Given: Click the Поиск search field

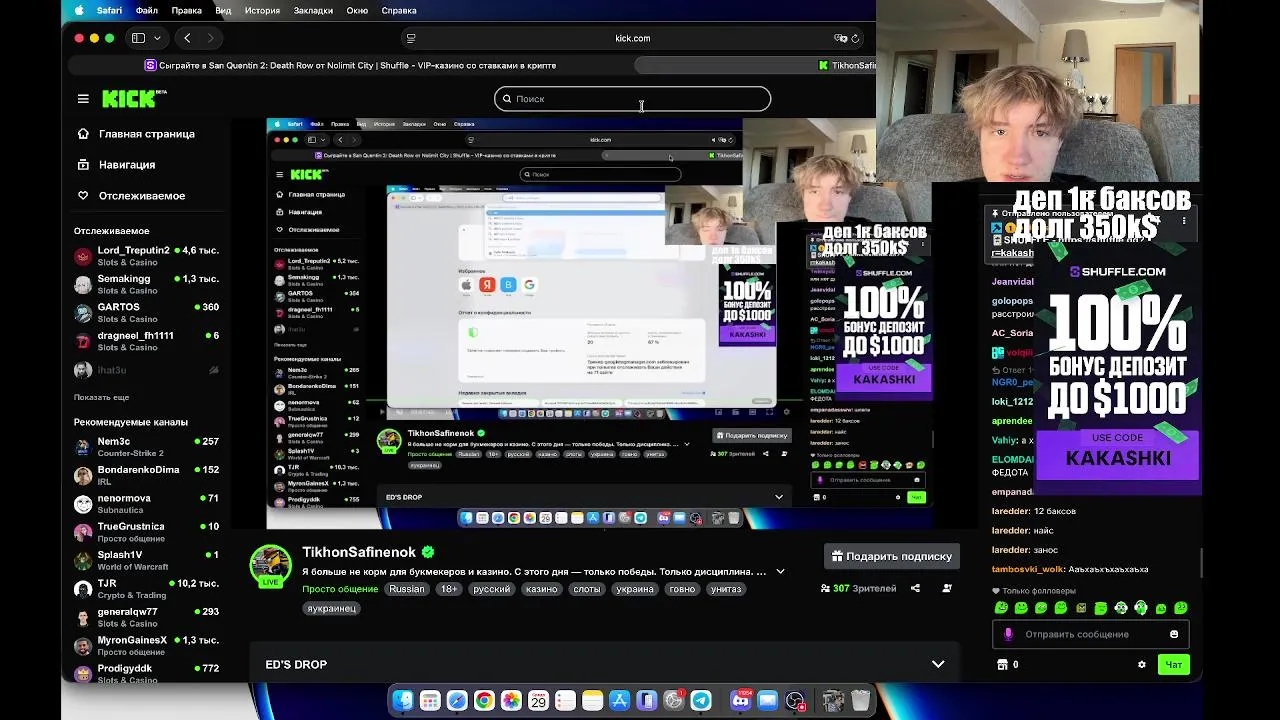Looking at the screenshot, I should click(632, 99).
